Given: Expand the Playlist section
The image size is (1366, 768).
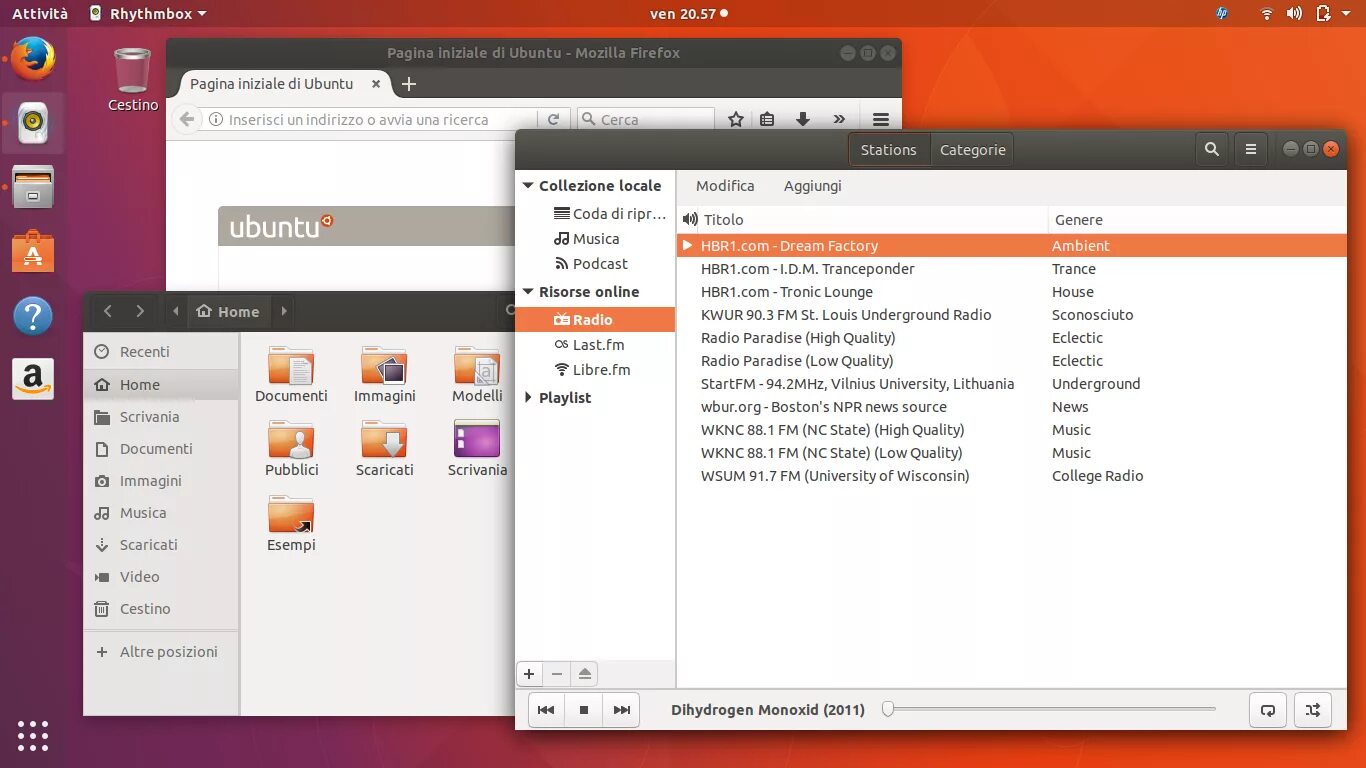Looking at the screenshot, I should point(528,397).
